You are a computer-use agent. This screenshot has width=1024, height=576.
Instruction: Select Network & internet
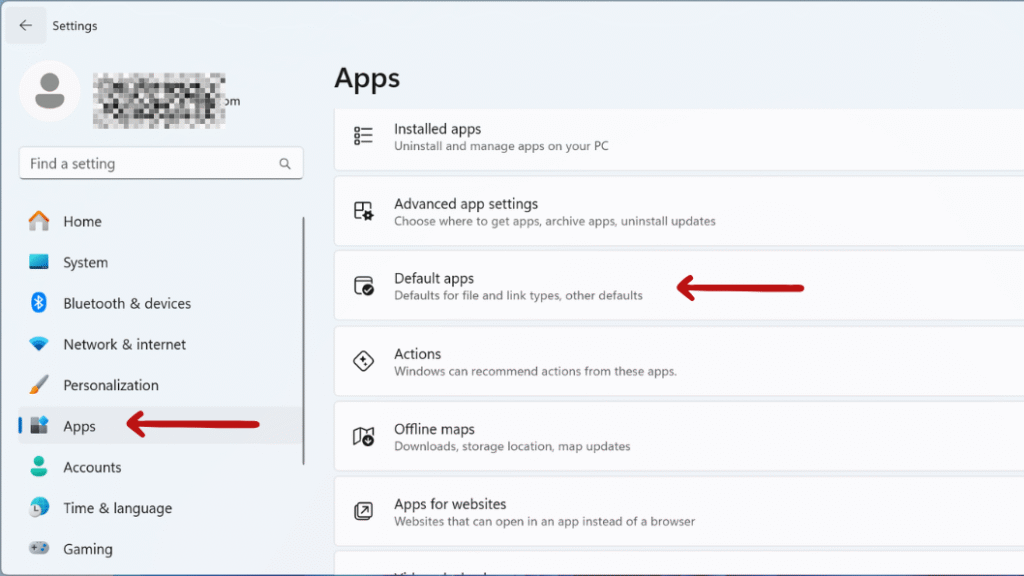(x=161, y=344)
